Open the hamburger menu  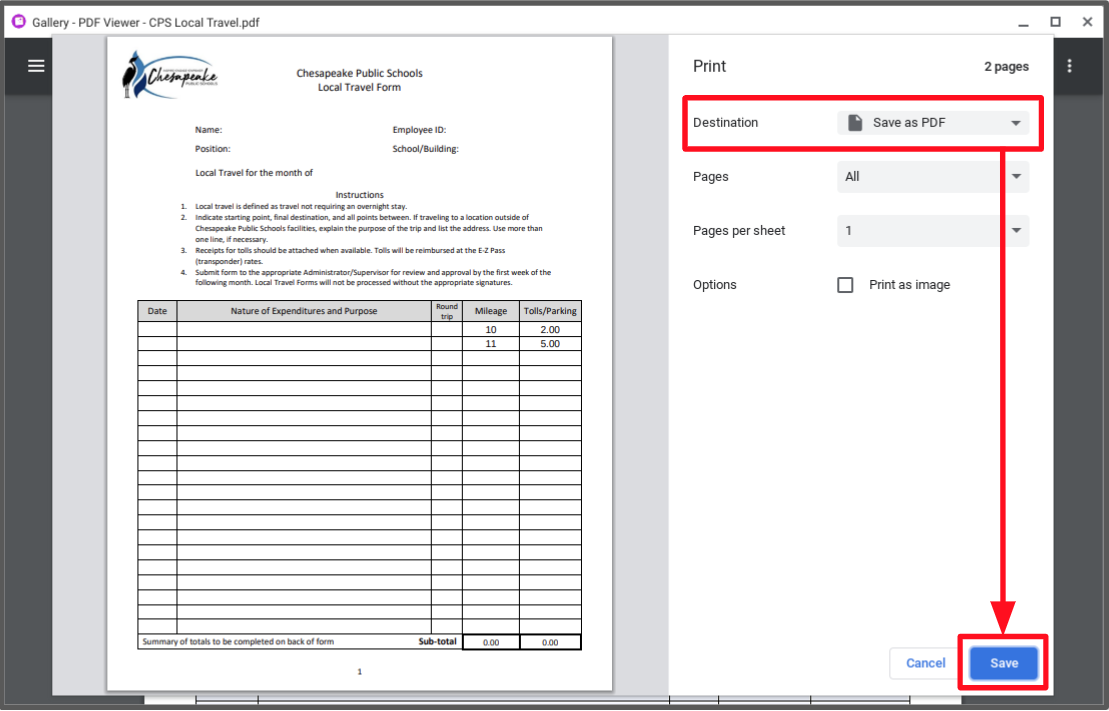(36, 66)
